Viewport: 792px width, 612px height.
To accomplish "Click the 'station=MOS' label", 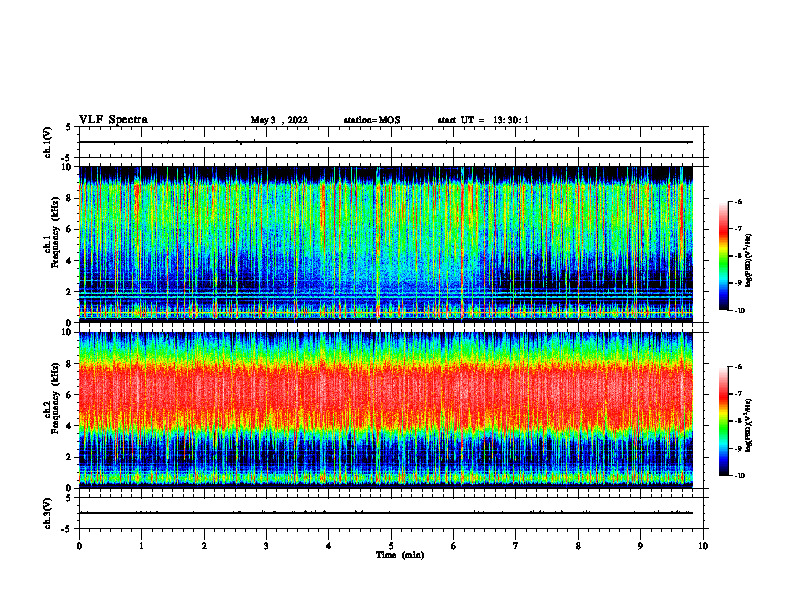I will [372, 120].
